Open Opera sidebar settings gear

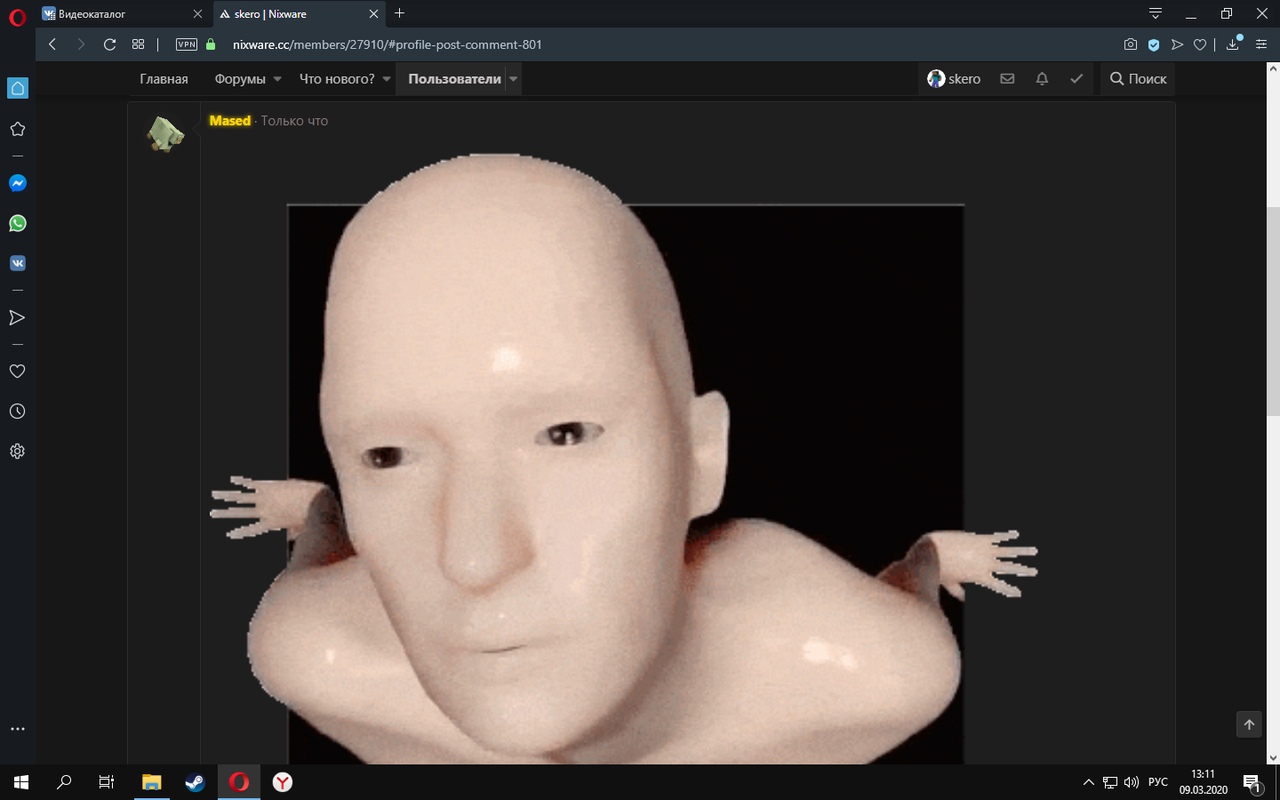pyautogui.click(x=17, y=451)
